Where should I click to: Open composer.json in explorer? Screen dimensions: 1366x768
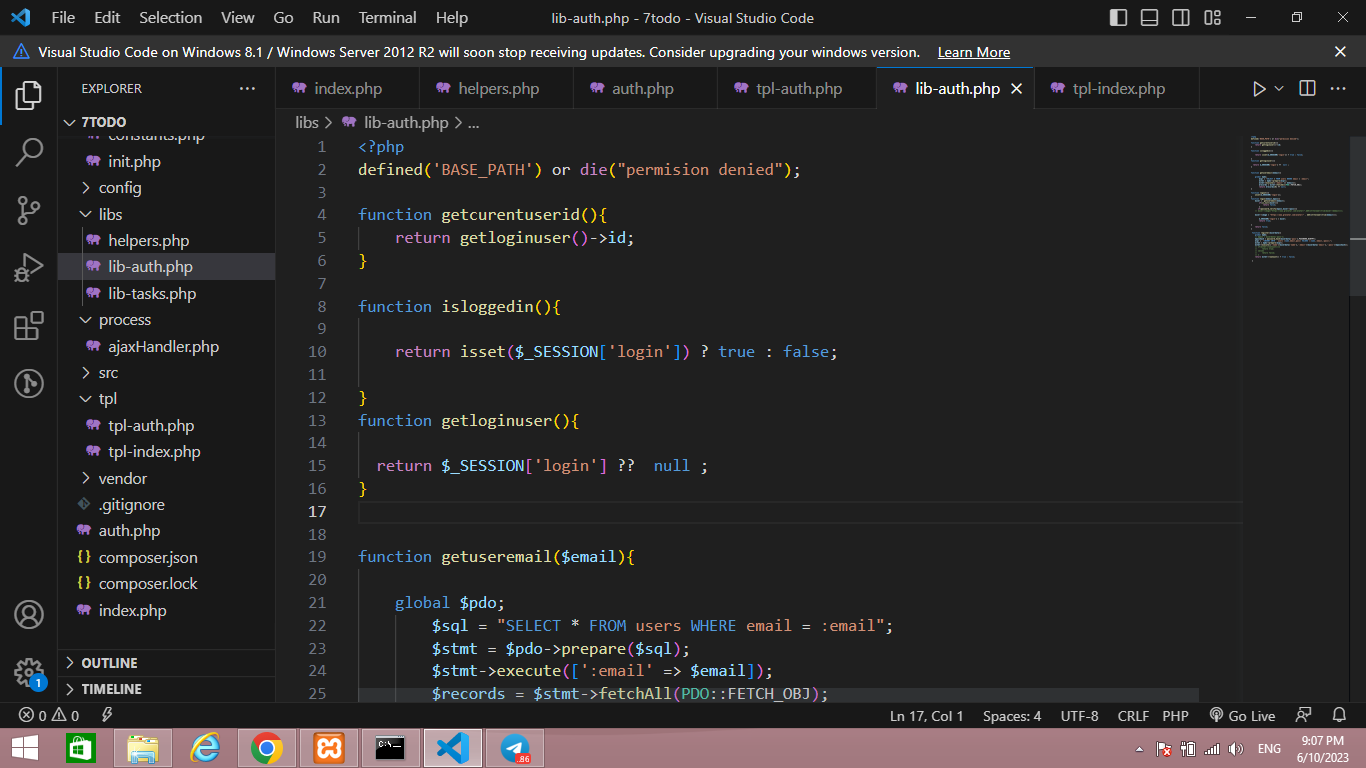166,558
